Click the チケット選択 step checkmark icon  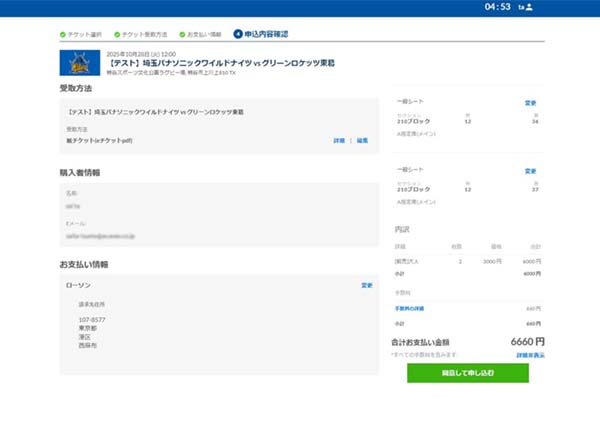pos(64,34)
